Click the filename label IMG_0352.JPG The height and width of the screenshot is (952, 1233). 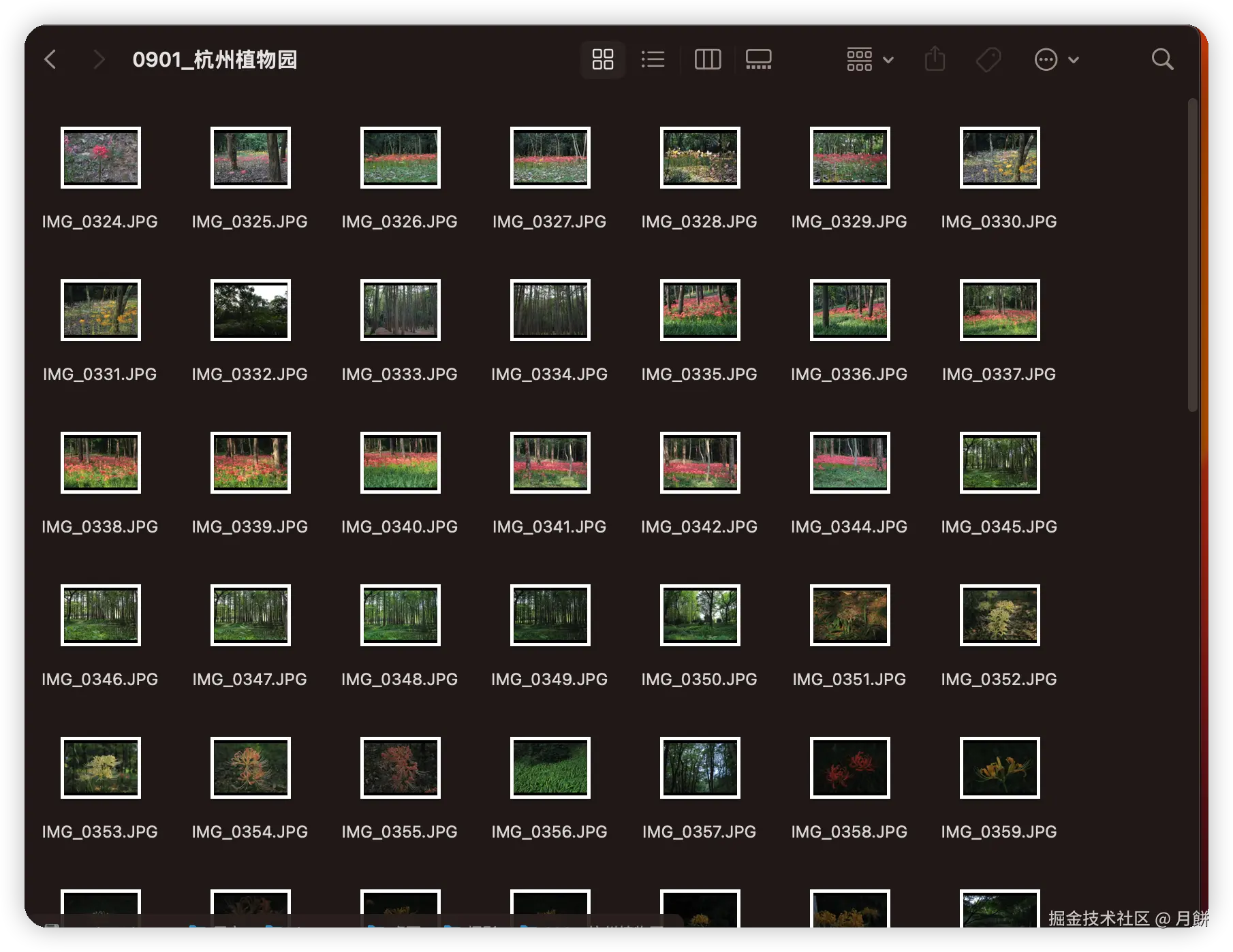[x=999, y=680]
